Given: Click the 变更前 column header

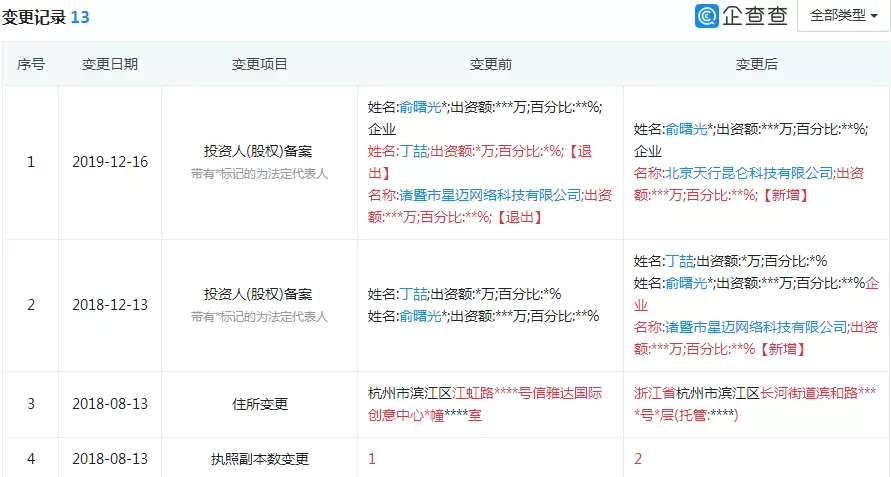Looking at the screenshot, I should (x=490, y=64).
